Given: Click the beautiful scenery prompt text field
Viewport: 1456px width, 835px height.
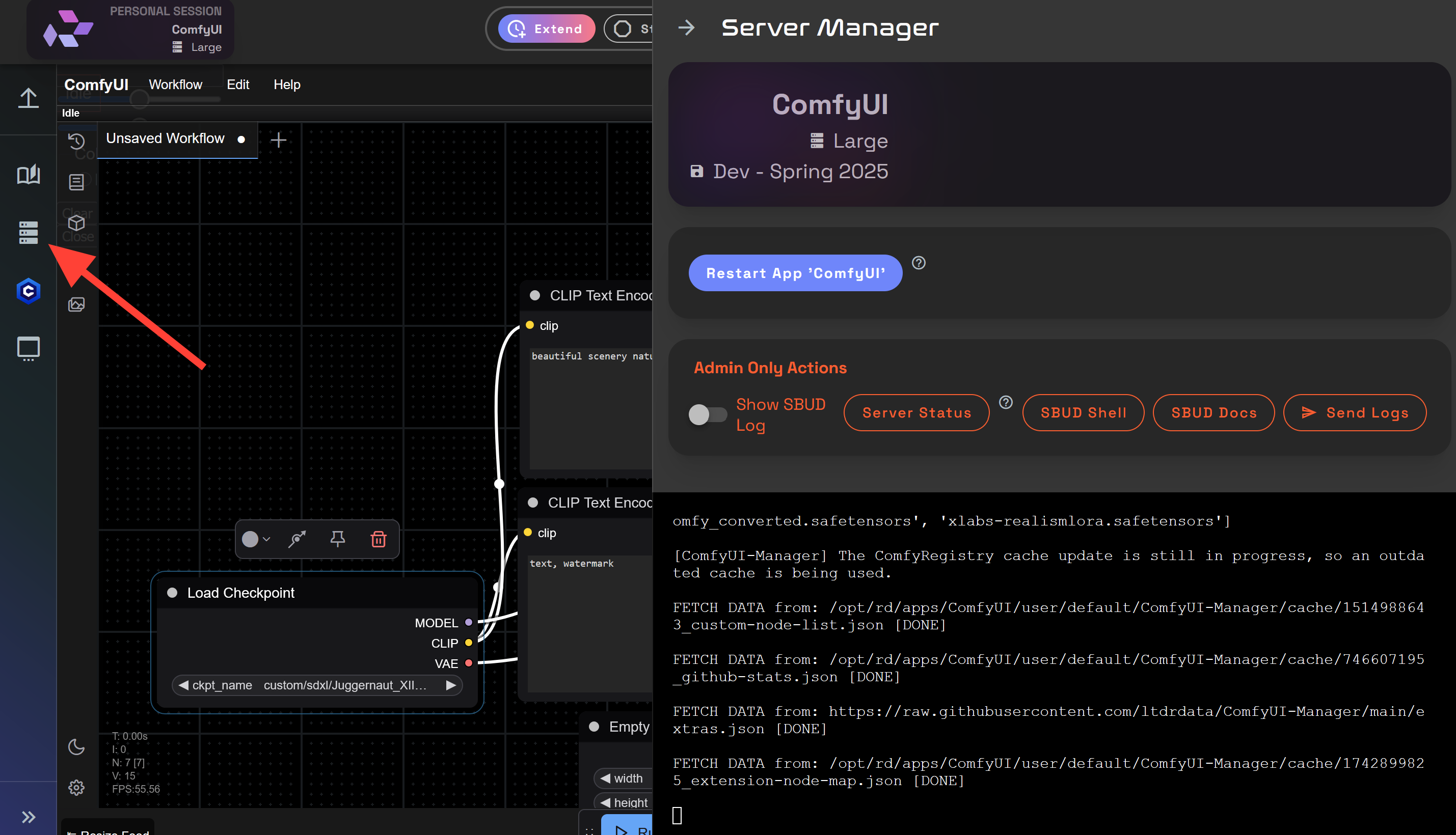Looking at the screenshot, I should [x=590, y=401].
